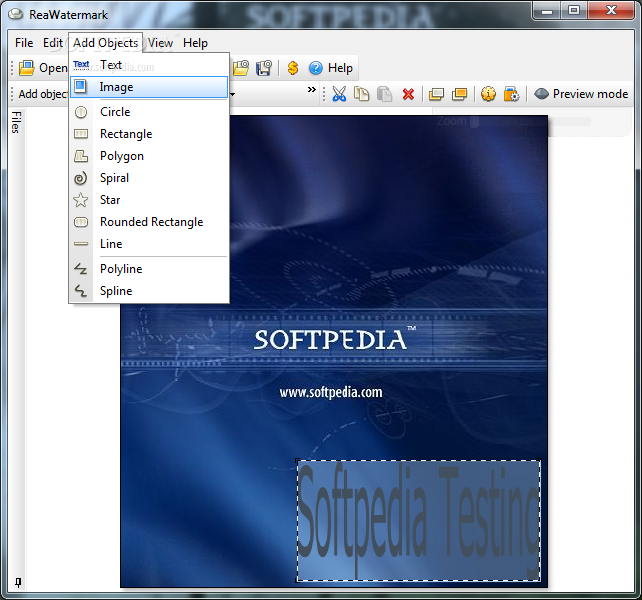Viewport: 642px width, 600px height.
Task: Click the dollar sign purchase icon
Action: pyautogui.click(x=293, y=68)
